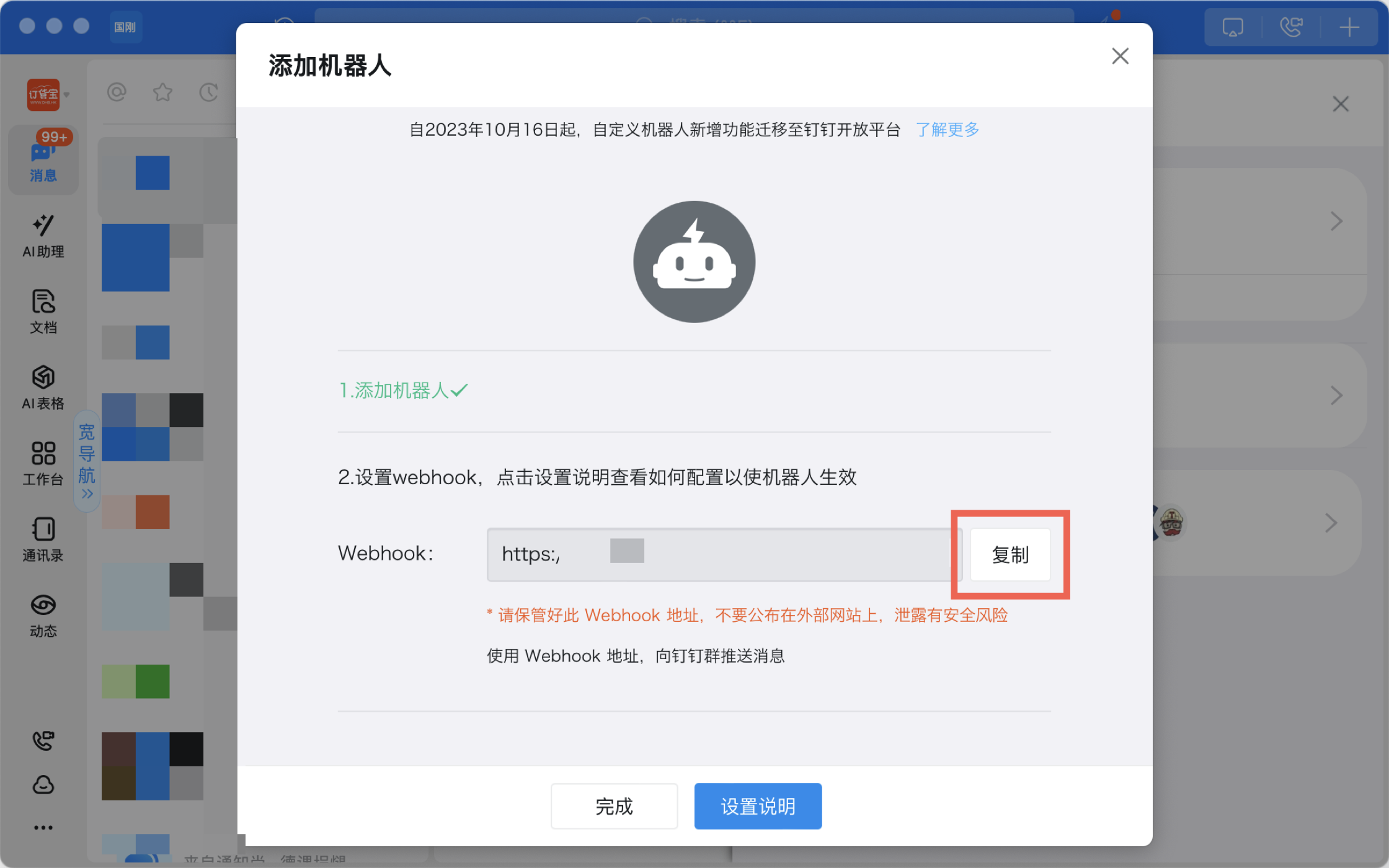The image size is (1389, 868).
Task: Click the star favorites filter icon
Action: point(162,92)
